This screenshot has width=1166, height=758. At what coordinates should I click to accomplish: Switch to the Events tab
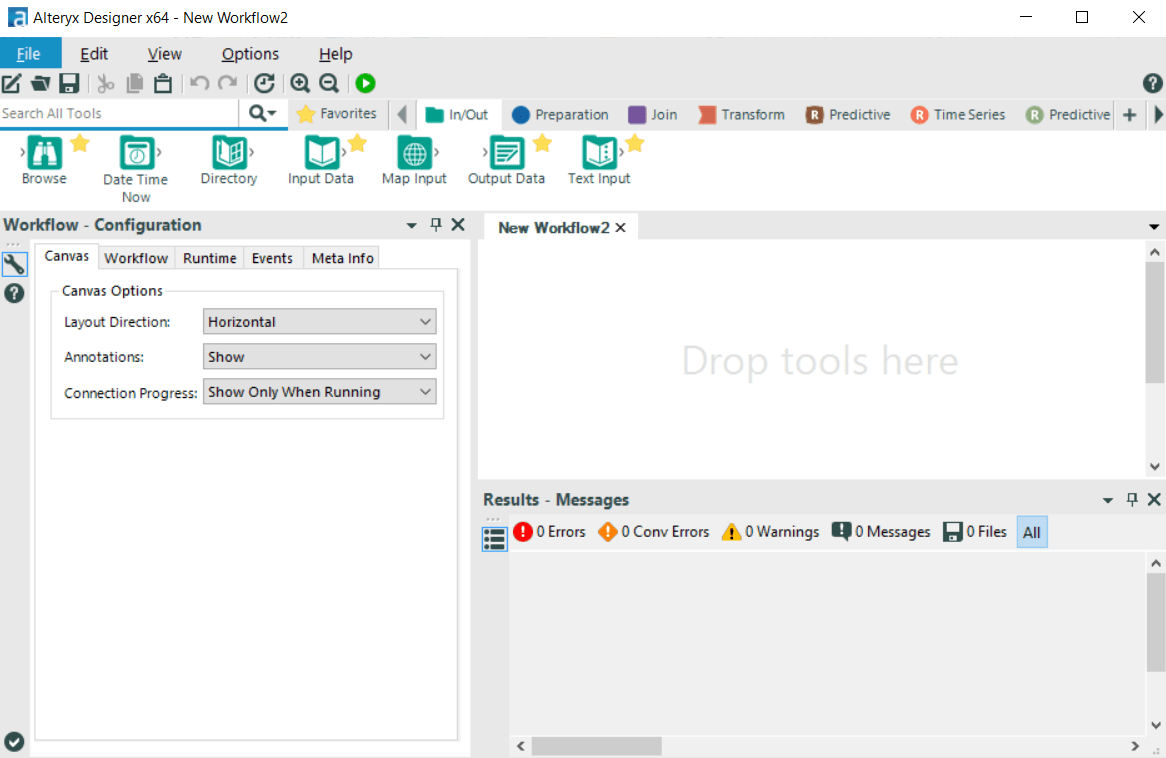(272, 258)
